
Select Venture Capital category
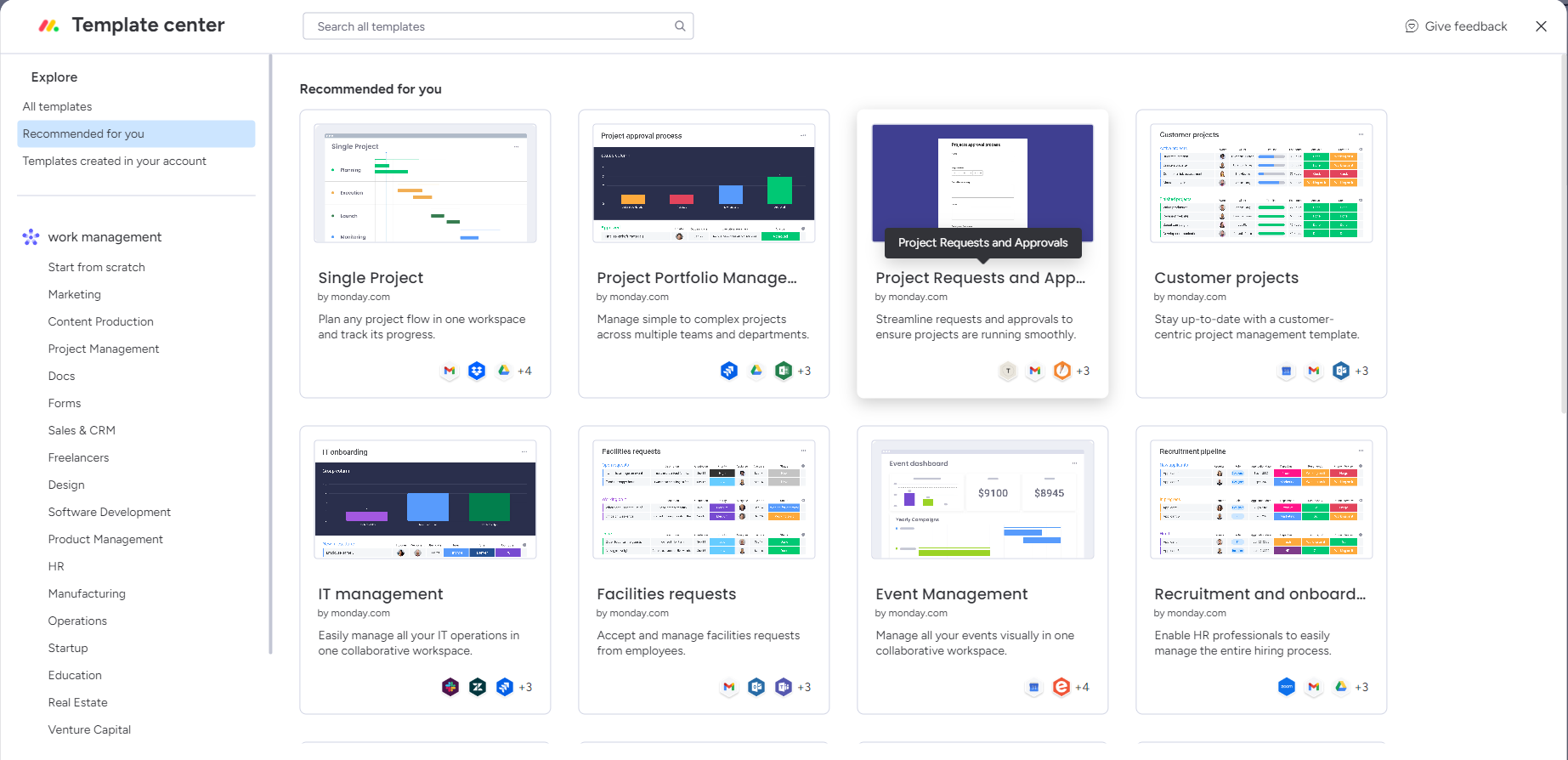tap(89, 729)
